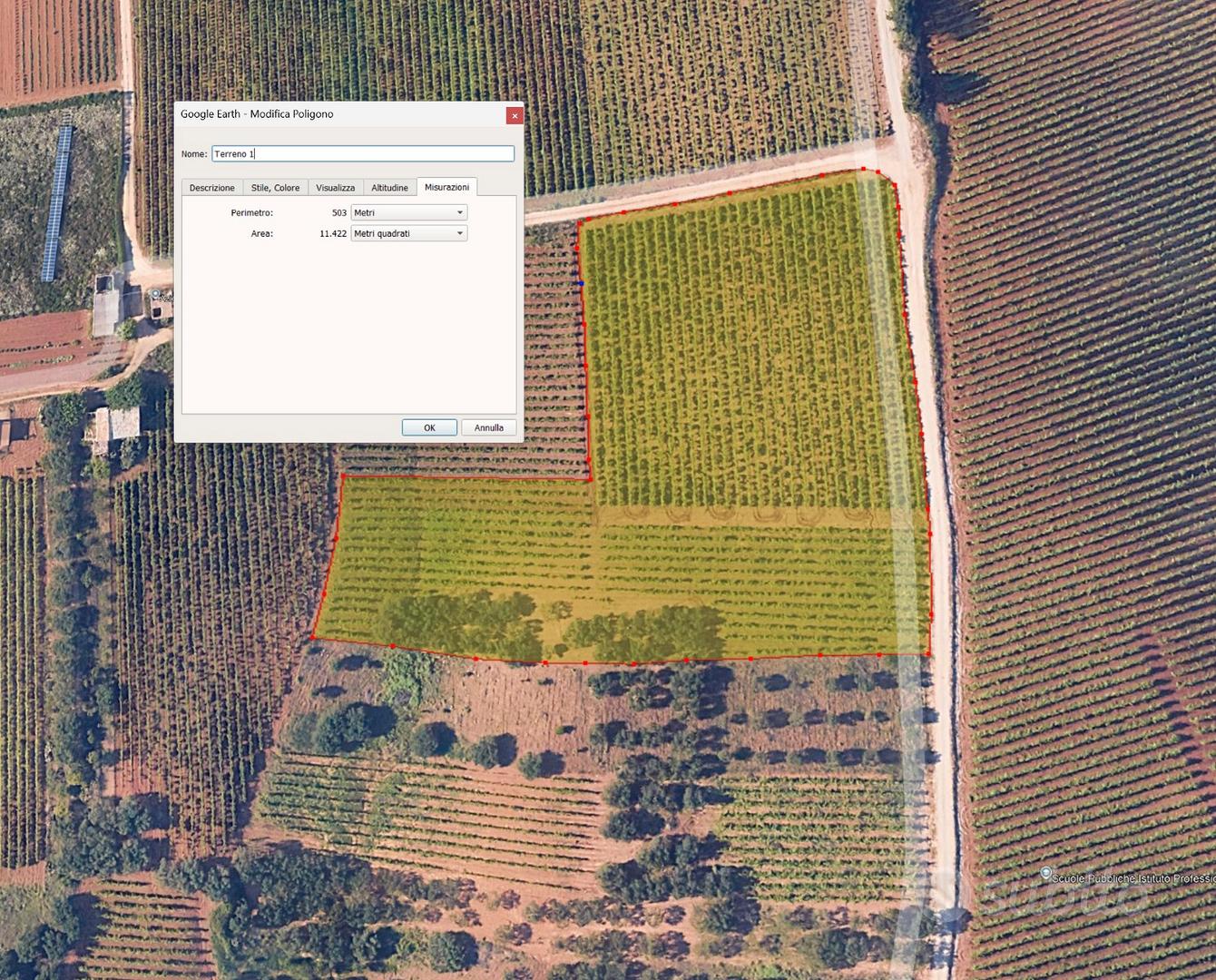Switch to the Descrizione tab
1216x980 pixels.
click(211, 188)
